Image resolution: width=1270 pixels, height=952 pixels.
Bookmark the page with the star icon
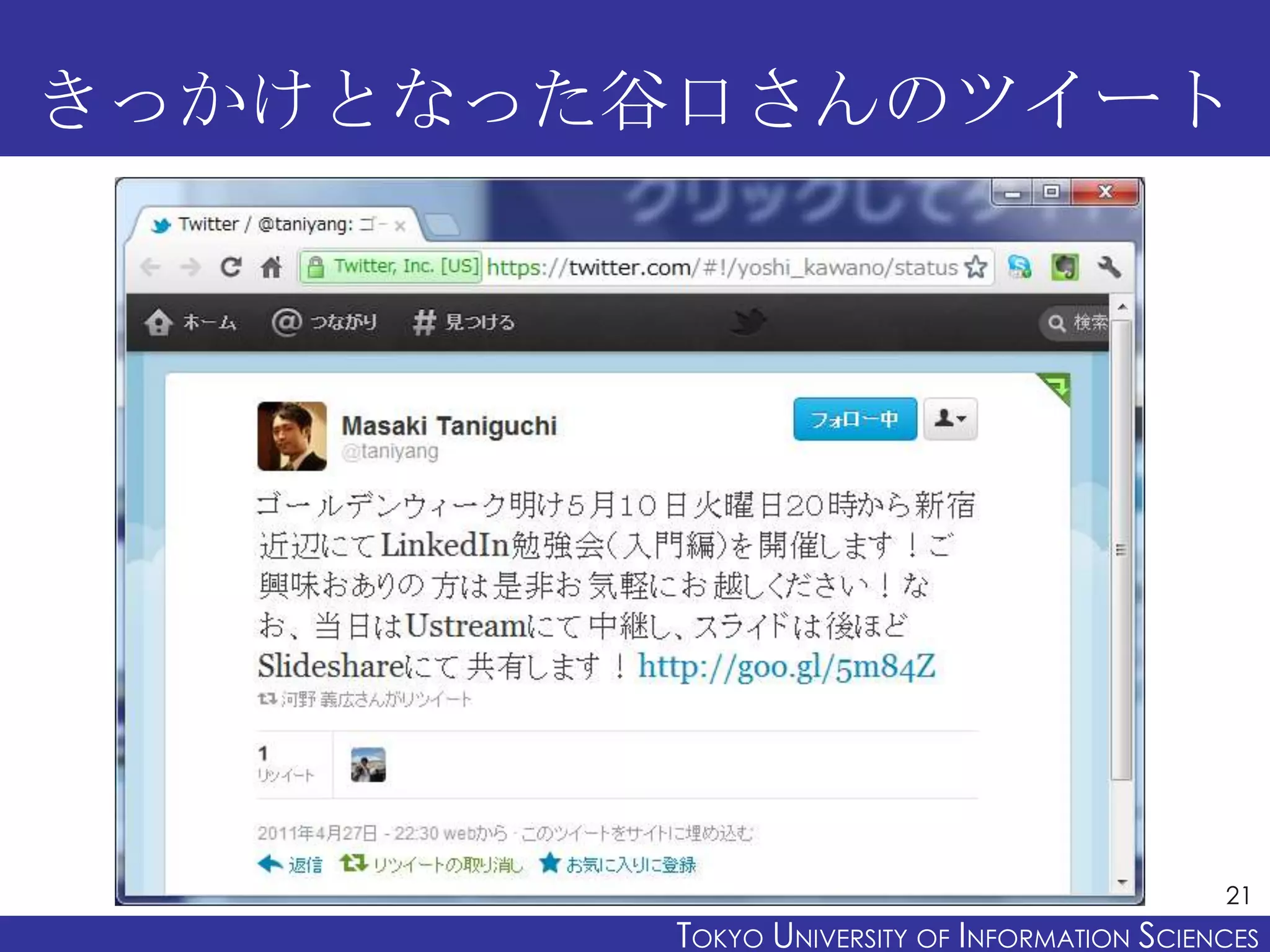(975, 267)
